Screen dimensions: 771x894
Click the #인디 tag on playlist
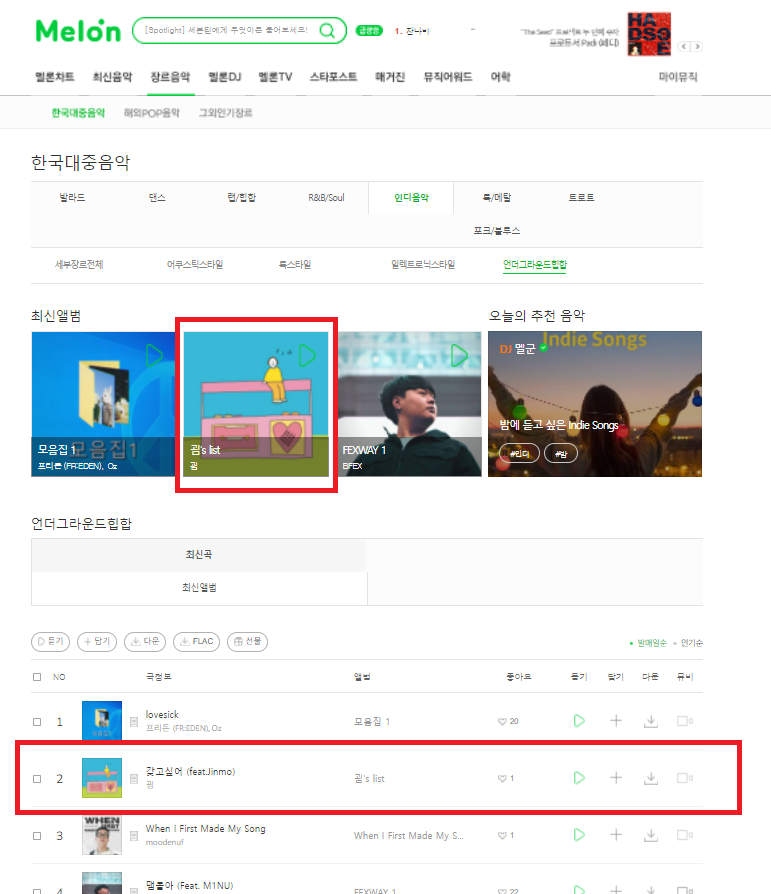519,454
